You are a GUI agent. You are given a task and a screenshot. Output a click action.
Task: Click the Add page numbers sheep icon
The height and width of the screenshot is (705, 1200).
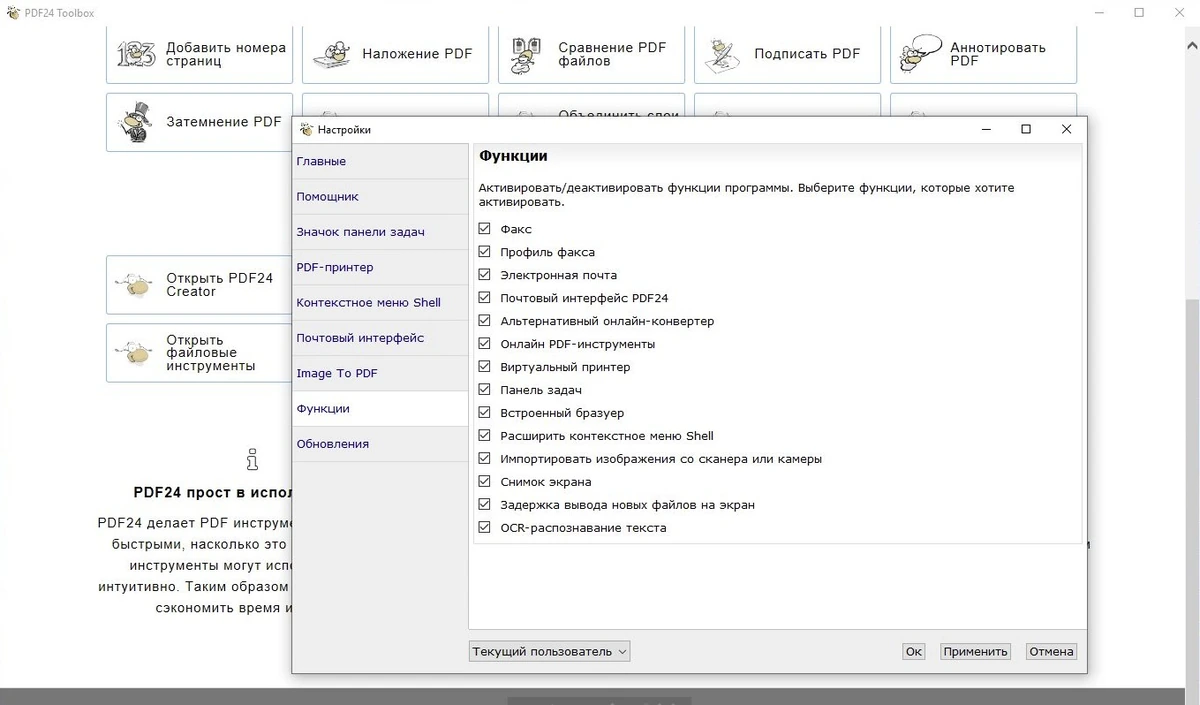click(136, 54)
